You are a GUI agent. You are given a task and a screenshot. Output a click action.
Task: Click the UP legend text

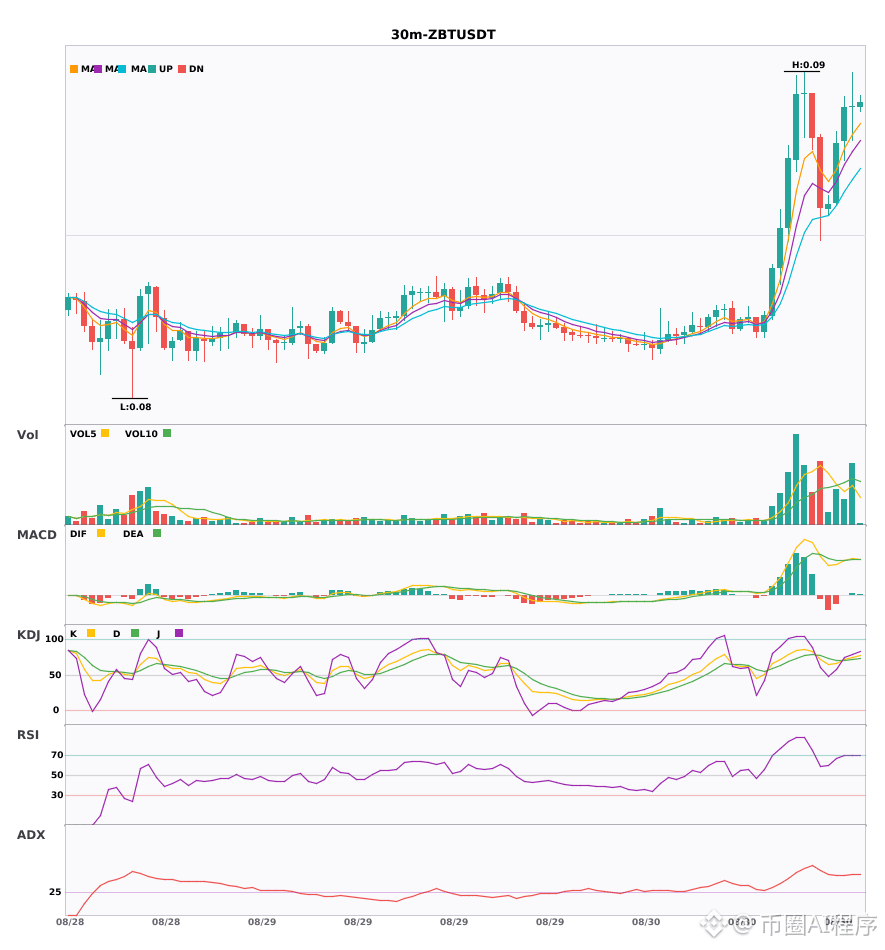pos(166,69)
